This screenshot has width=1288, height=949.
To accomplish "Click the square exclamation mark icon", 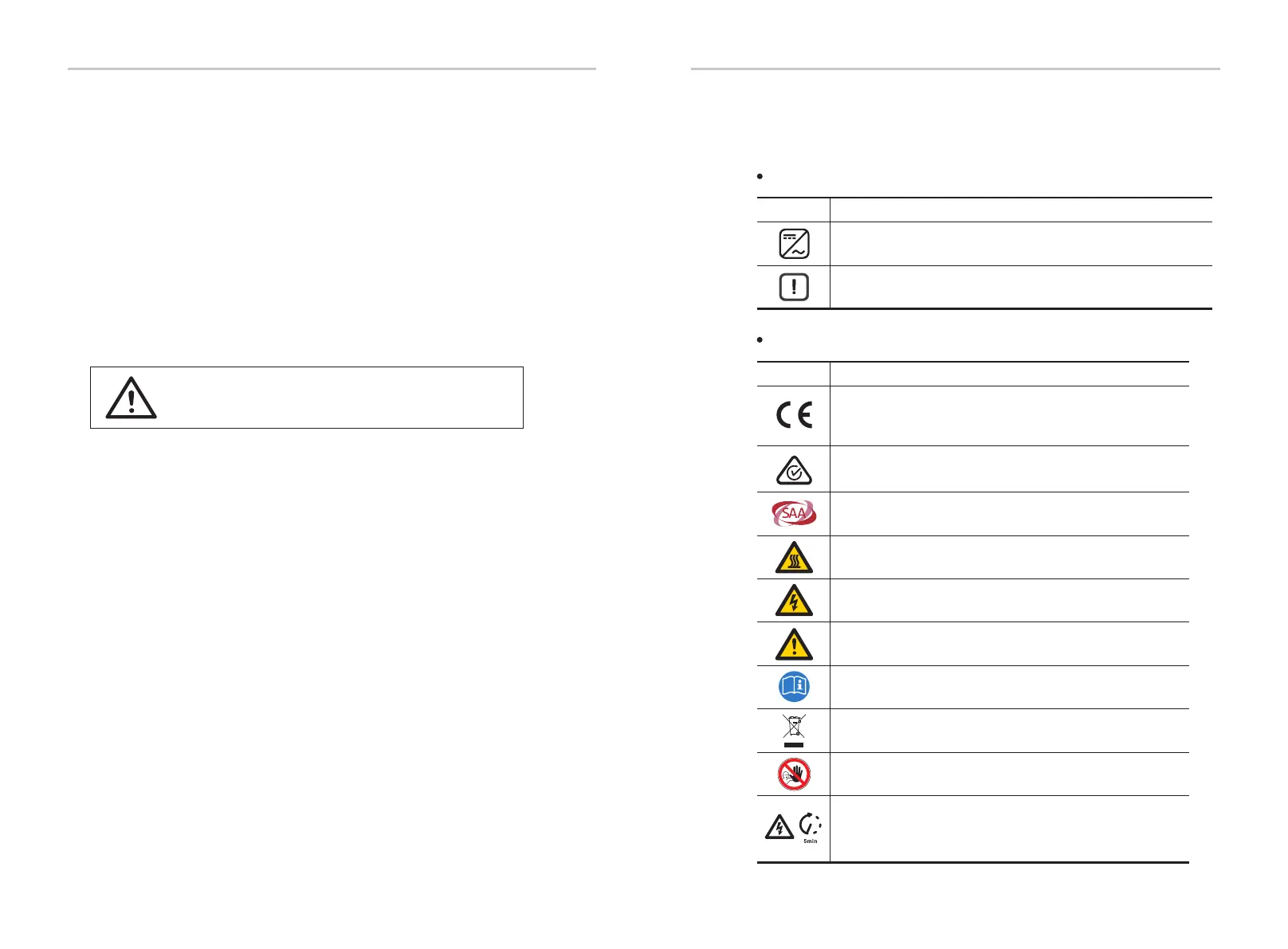I will coord(794,287).
